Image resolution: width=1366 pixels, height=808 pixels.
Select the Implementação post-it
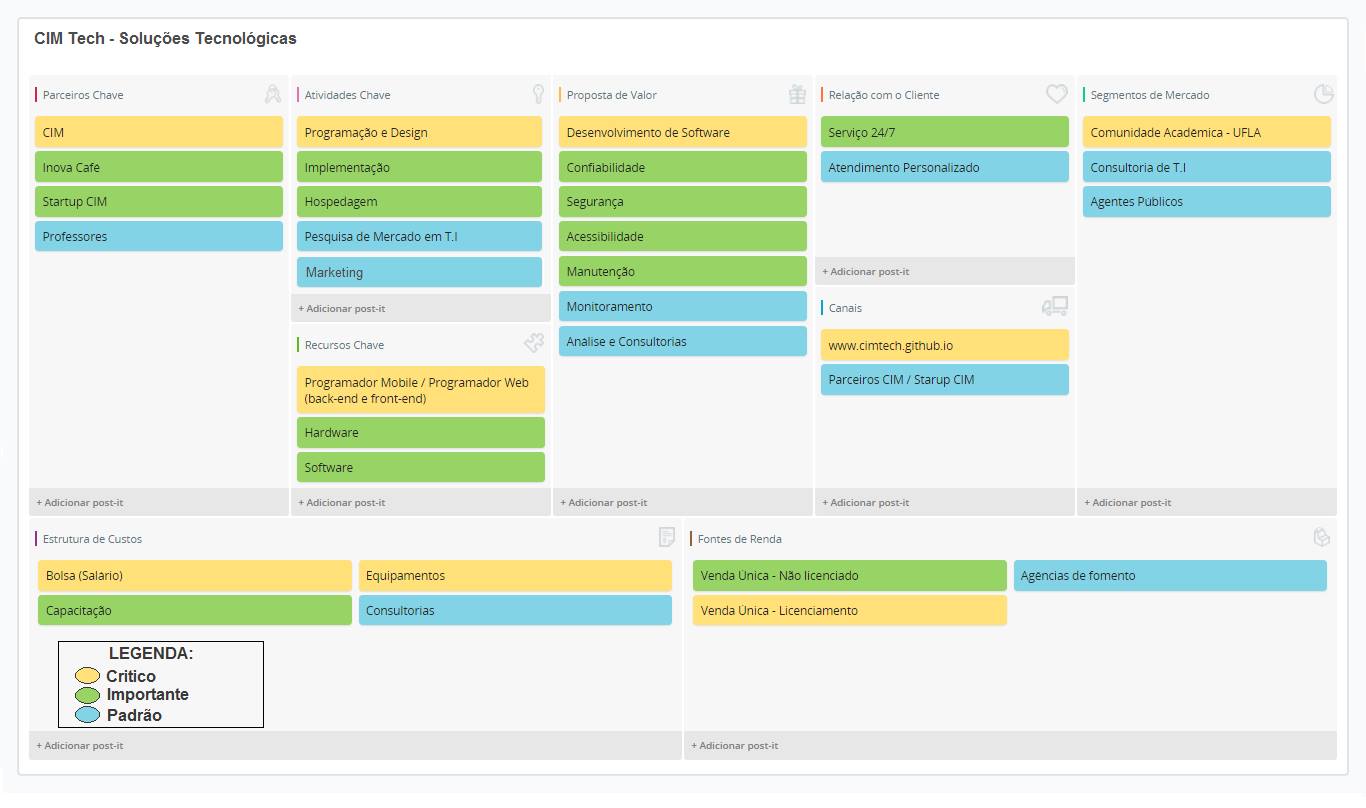click(x=421, y=167)
